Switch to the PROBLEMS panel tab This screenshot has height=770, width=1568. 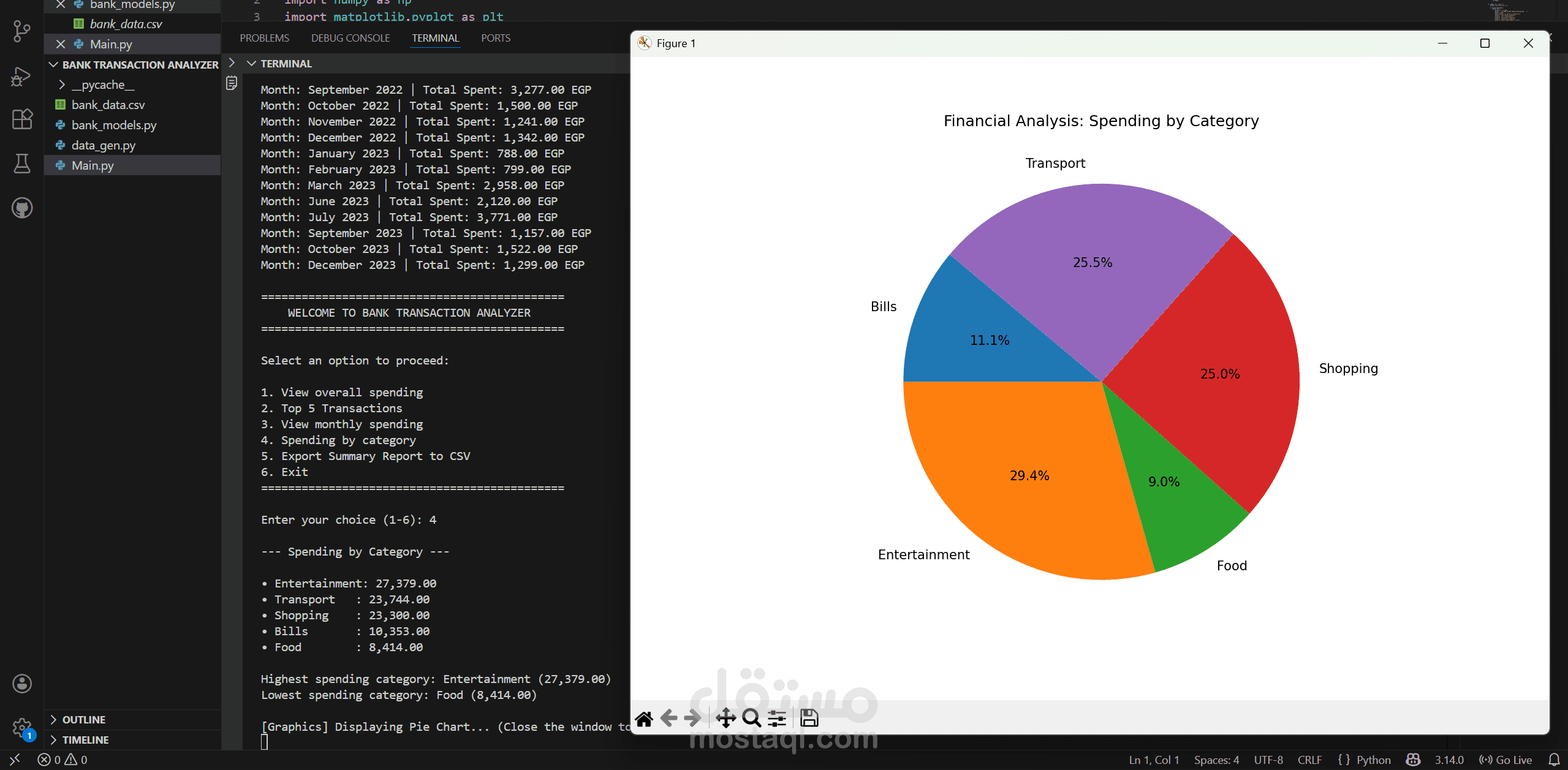click(264, 38)
